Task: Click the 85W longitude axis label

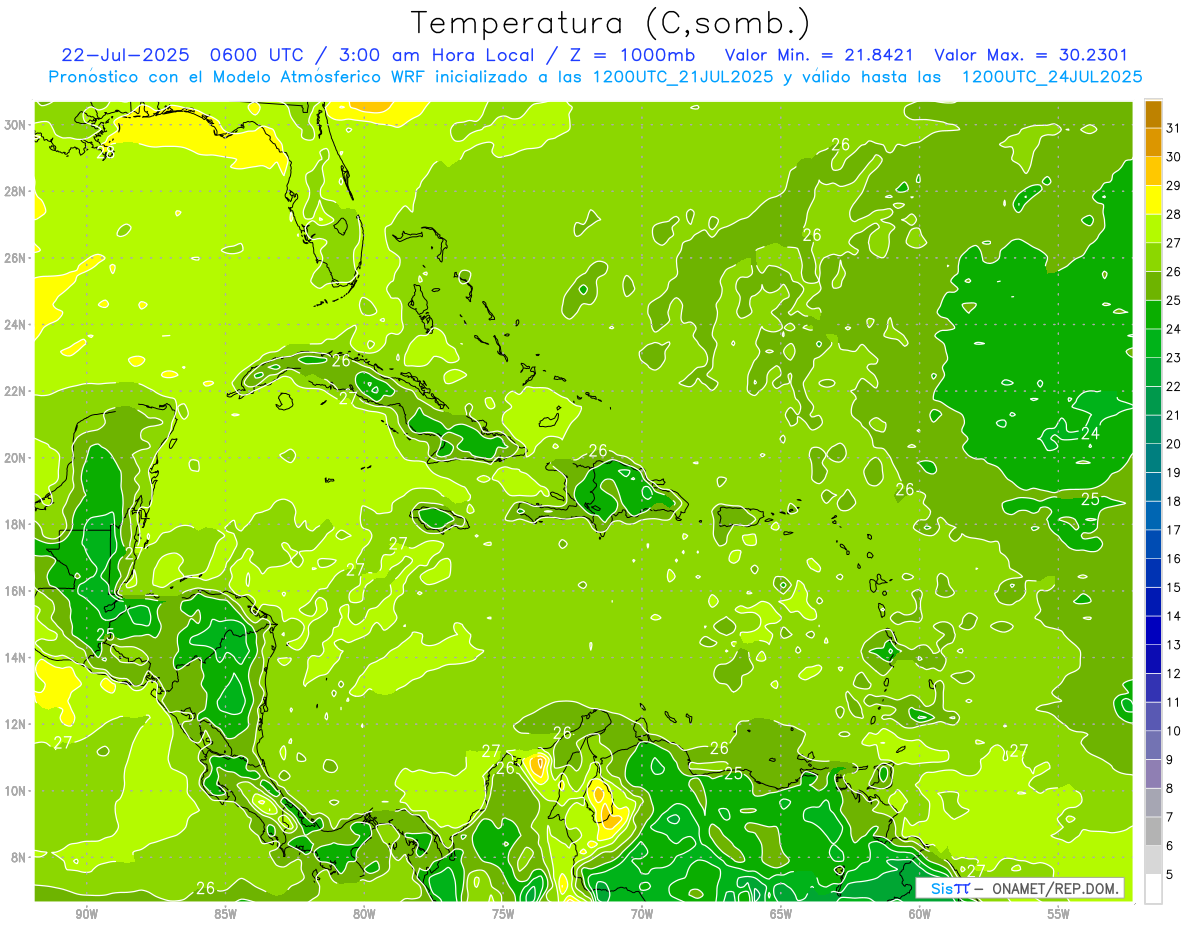Action: point(225,913)
